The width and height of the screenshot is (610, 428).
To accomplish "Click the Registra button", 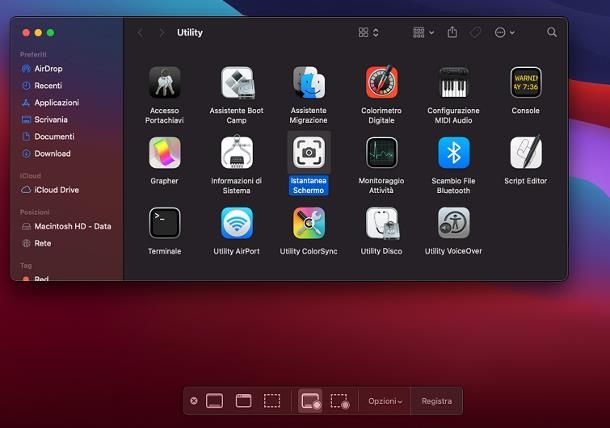I will [436, 401].
